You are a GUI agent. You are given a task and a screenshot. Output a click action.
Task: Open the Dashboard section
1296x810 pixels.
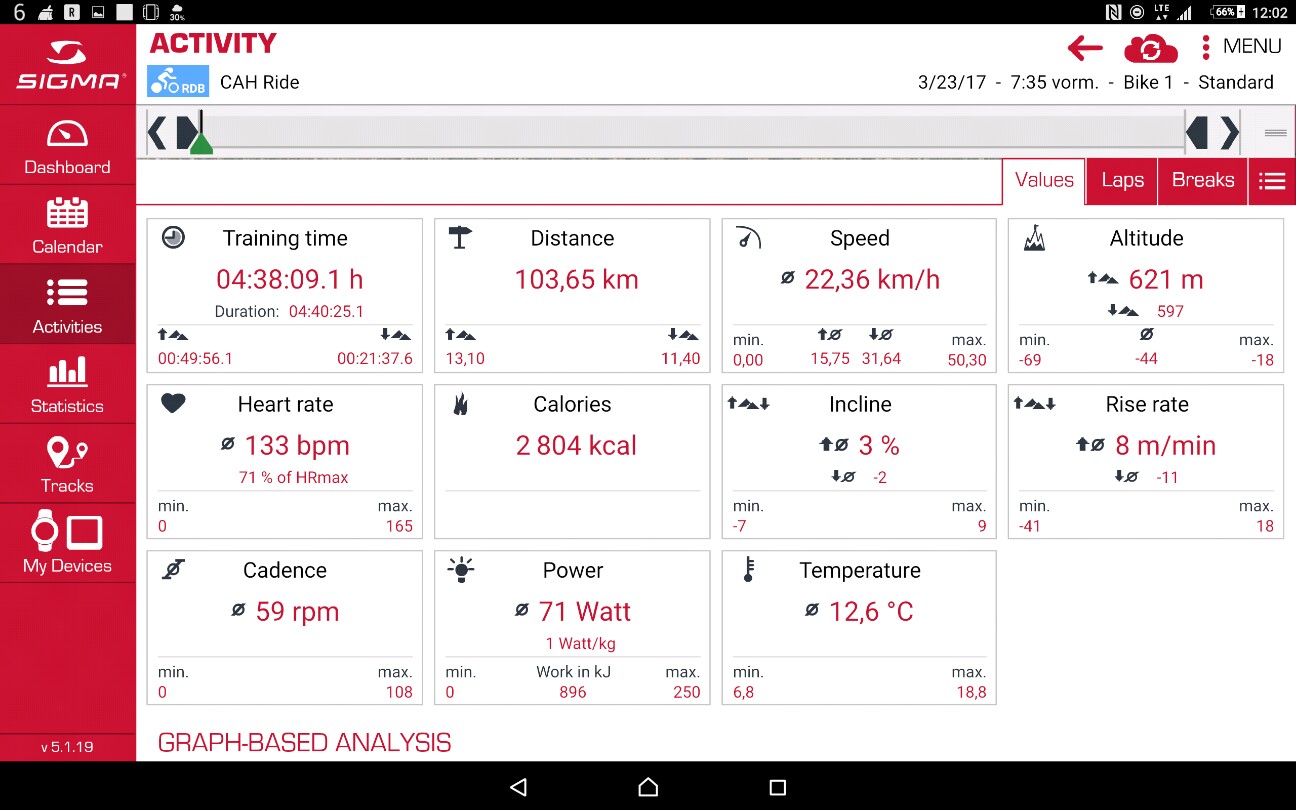67,145
